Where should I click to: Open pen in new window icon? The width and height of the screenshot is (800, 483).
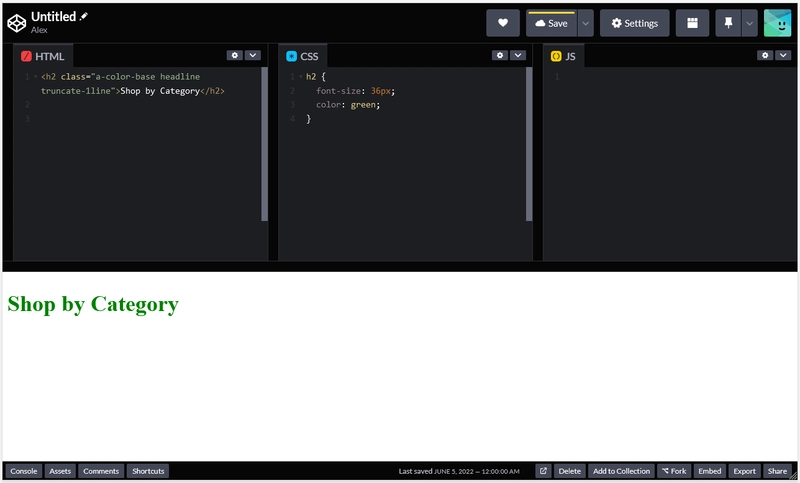543,471
